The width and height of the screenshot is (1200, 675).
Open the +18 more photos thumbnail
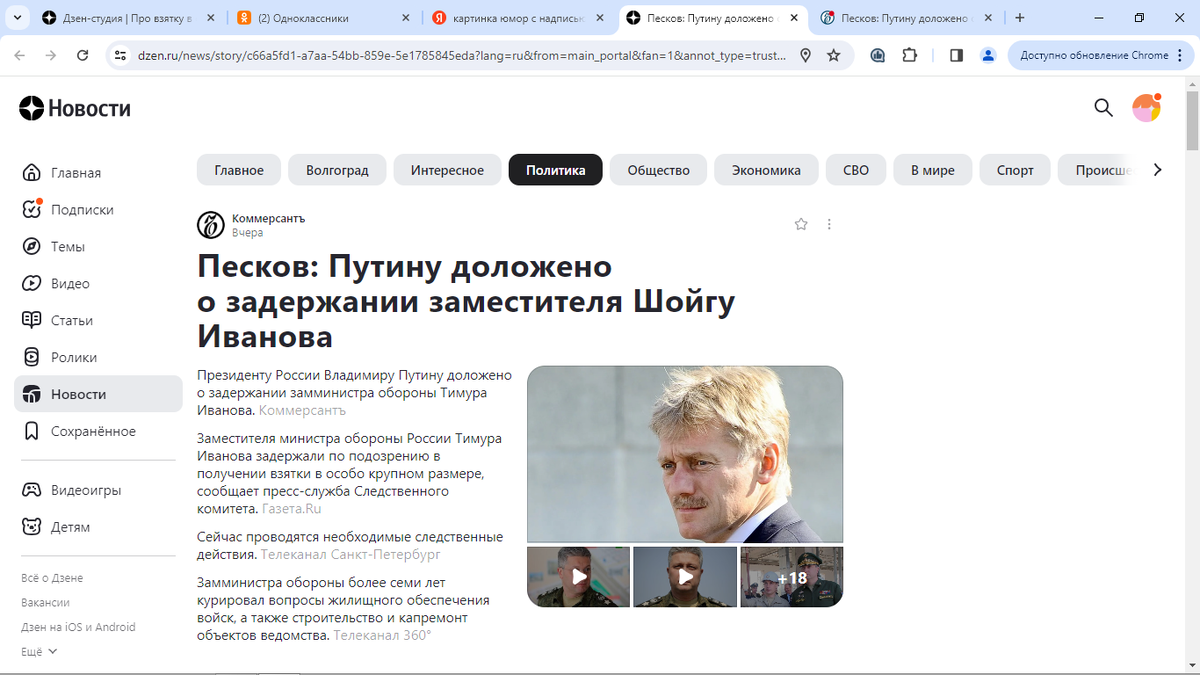[792, 577]
